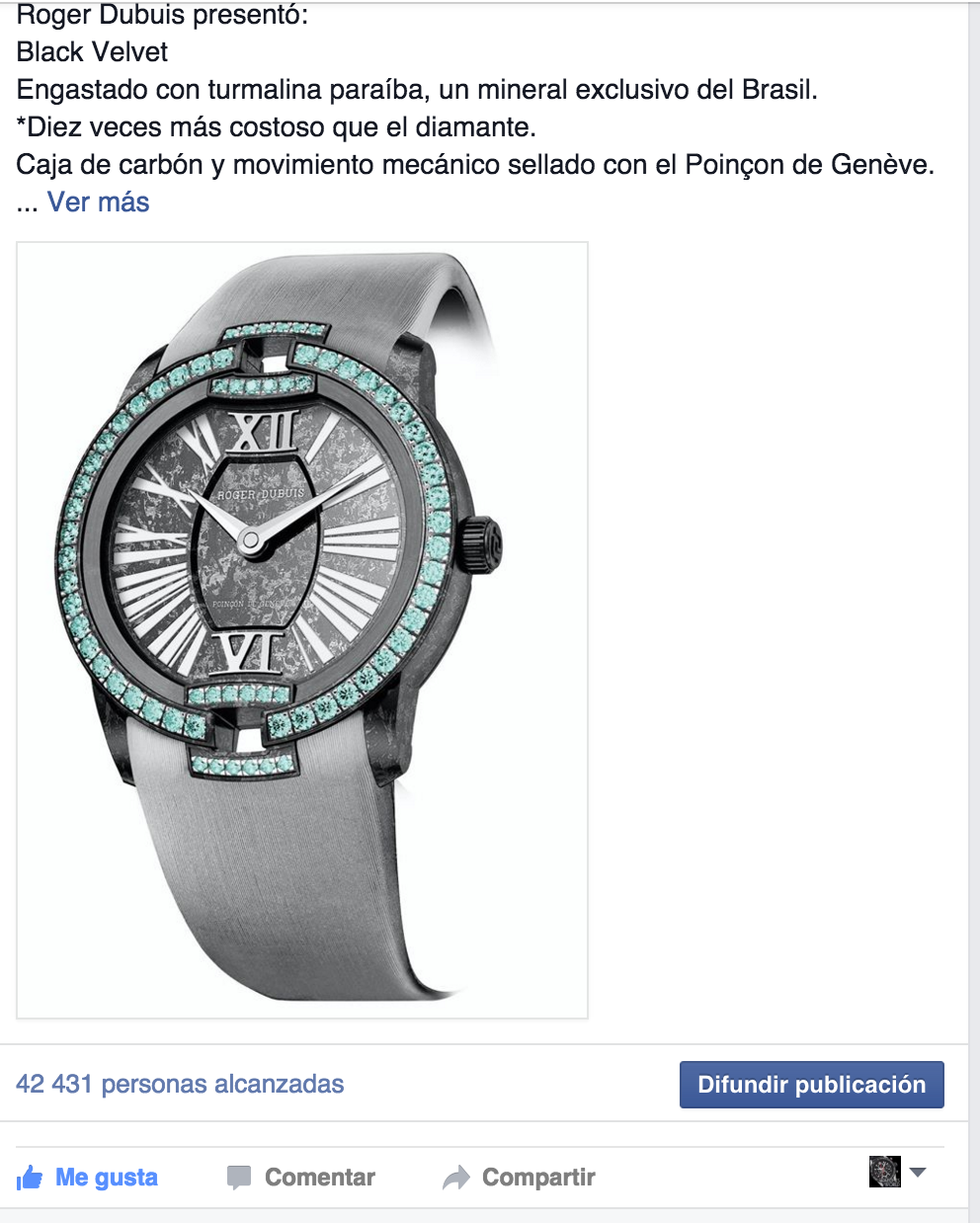Image resolution: width=980 pixels, height=1223 pixels.
Task: Click the center pivot of the watch hands
Action: click(x=251, y=540)
